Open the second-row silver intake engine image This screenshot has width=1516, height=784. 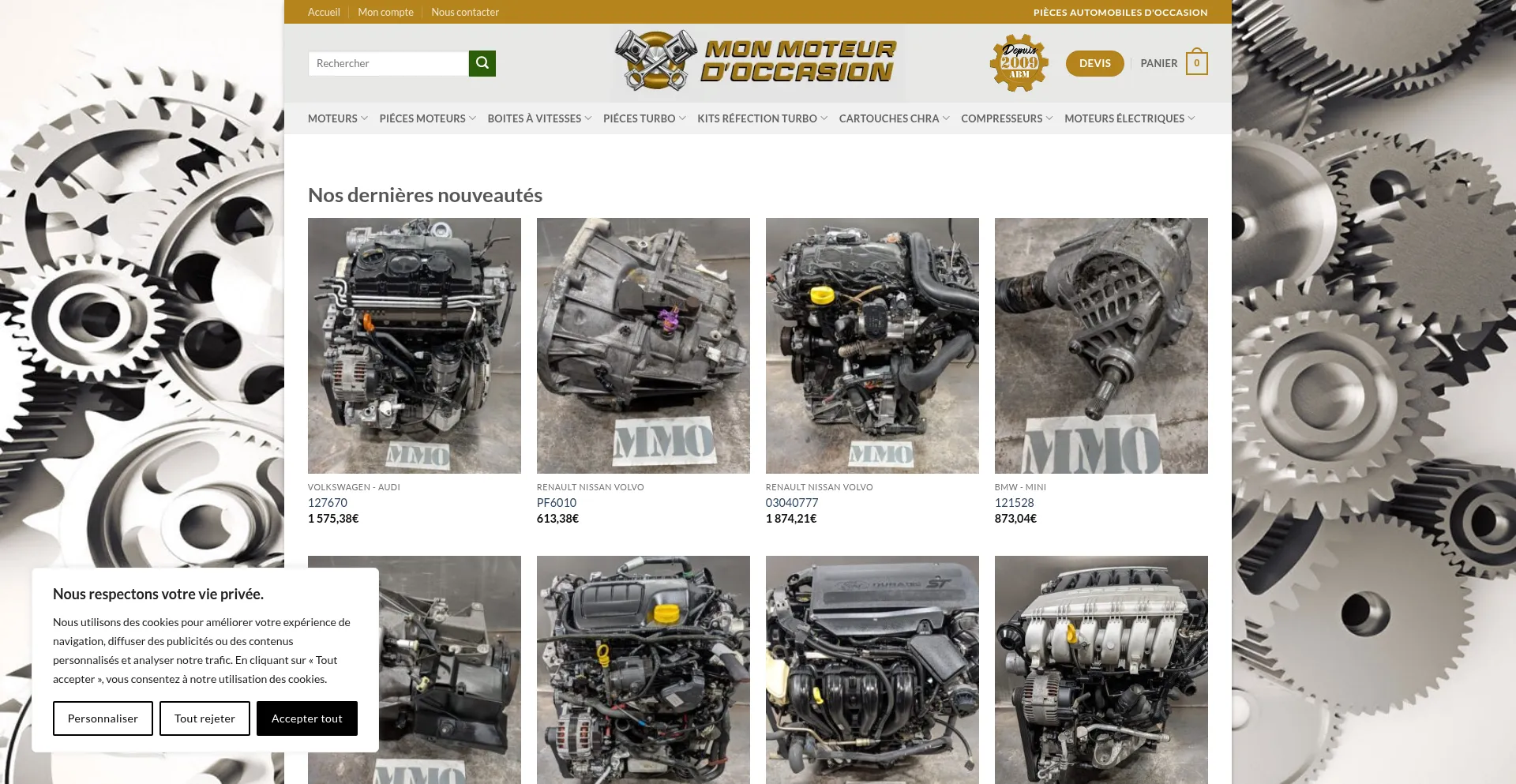pos(1101,670)
